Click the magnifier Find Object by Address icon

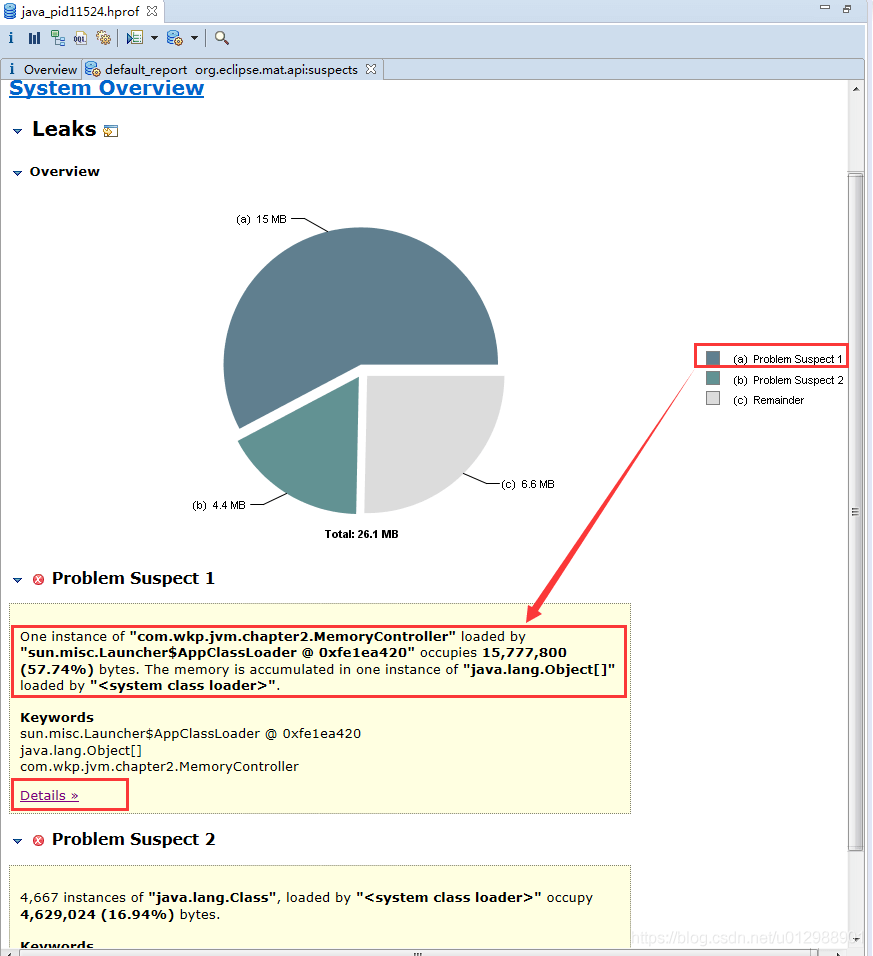tap(222, 38)
